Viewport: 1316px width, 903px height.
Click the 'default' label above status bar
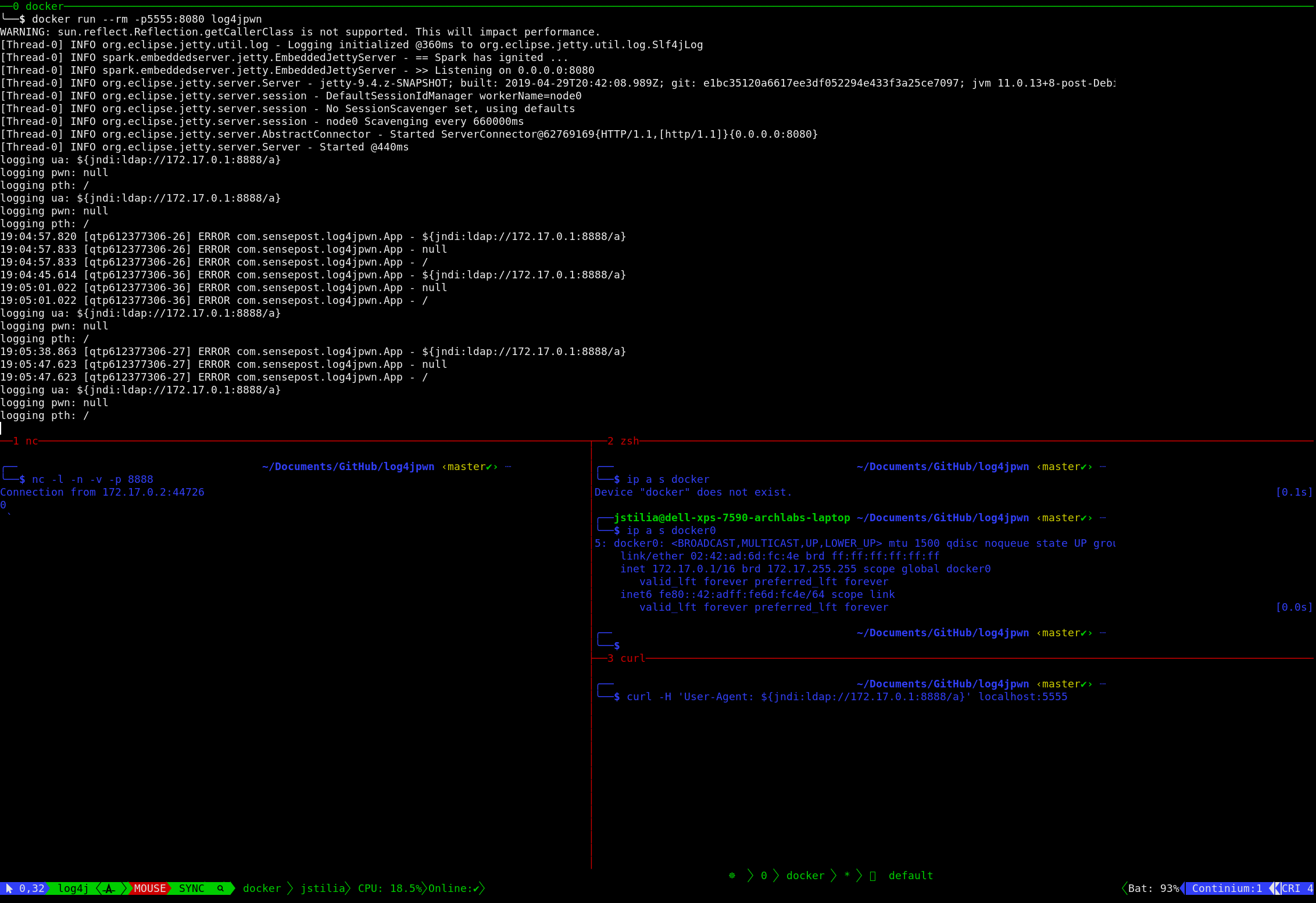(x=910, y=876)
